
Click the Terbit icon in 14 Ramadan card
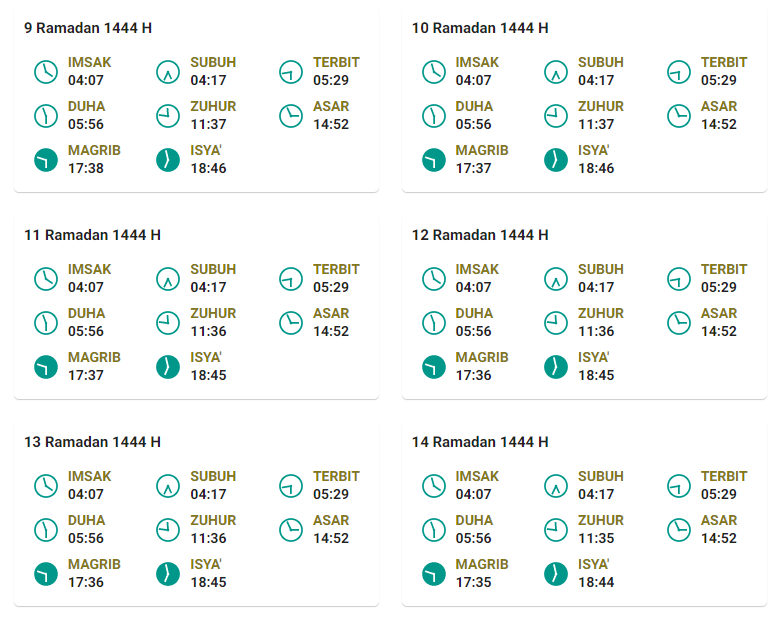coord(679,486)
